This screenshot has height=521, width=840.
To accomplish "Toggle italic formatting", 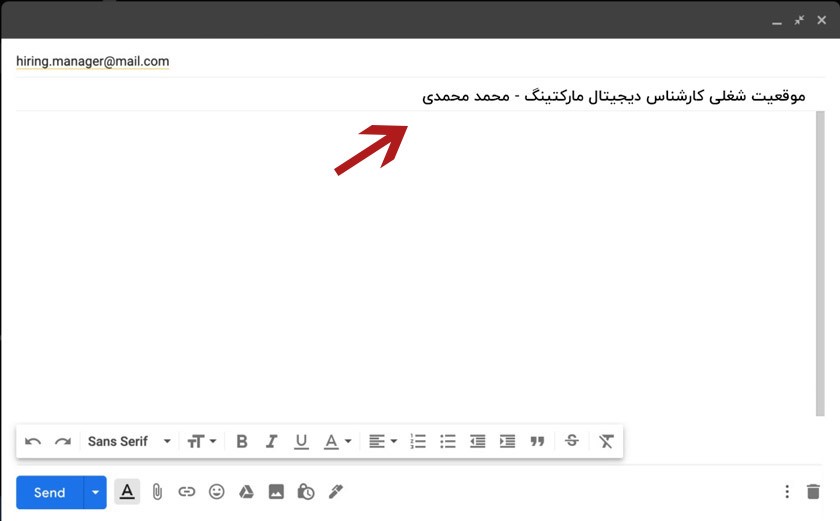I will 271,441.
